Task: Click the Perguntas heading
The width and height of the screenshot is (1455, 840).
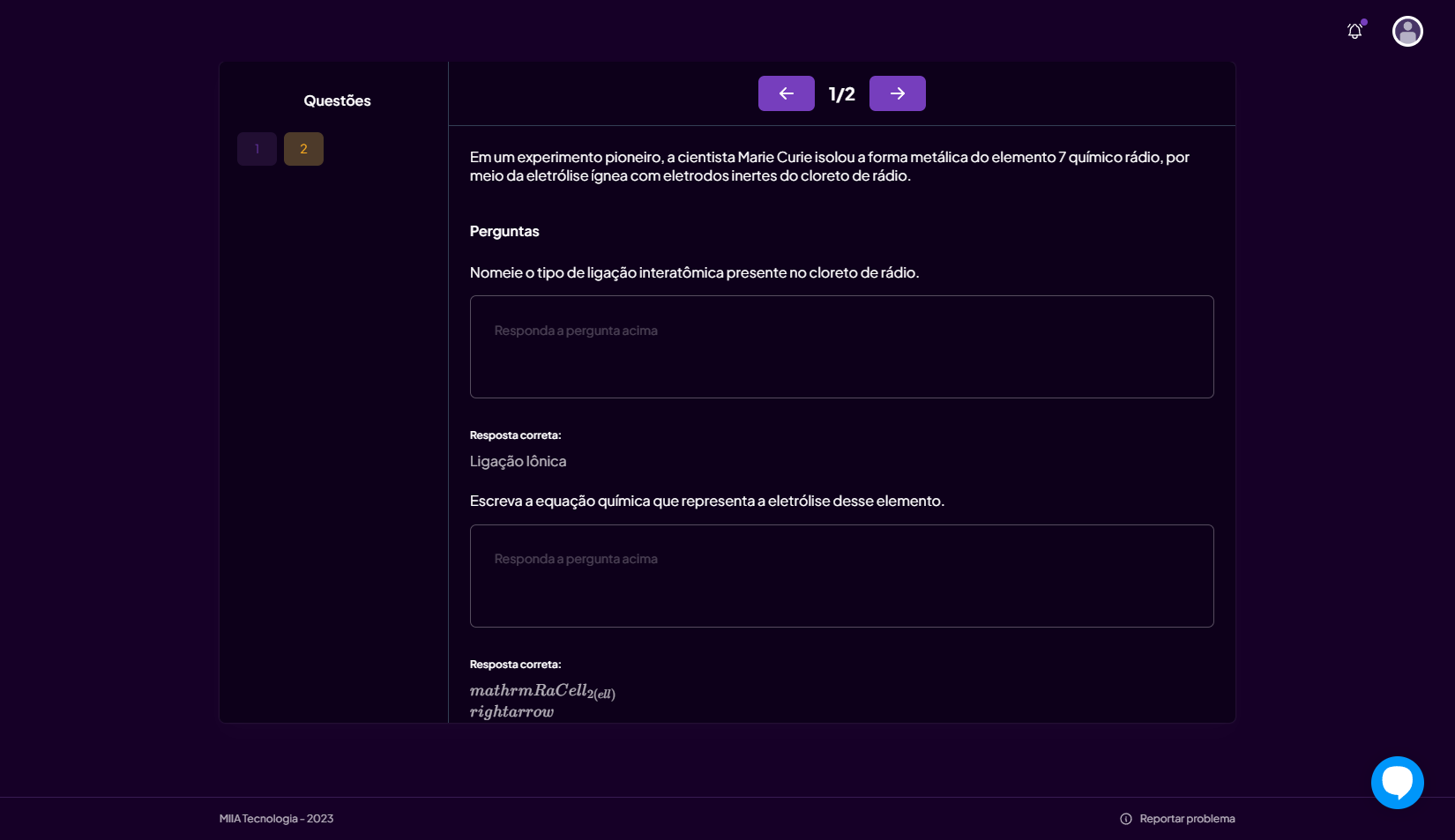Action: pyautogui.click(x=504, y=231)
